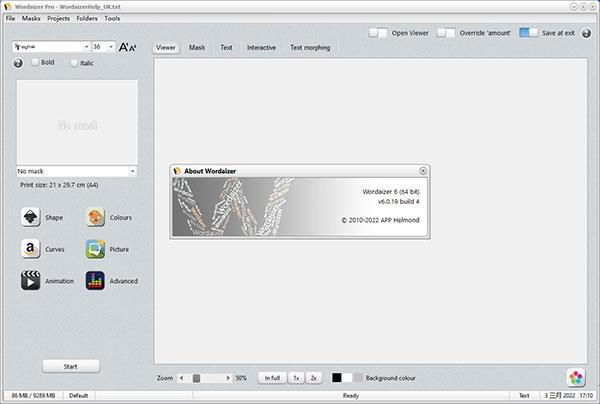Click the Default status bar entry
The height and width of the screenshot is (404, 600).
(78, 396)
